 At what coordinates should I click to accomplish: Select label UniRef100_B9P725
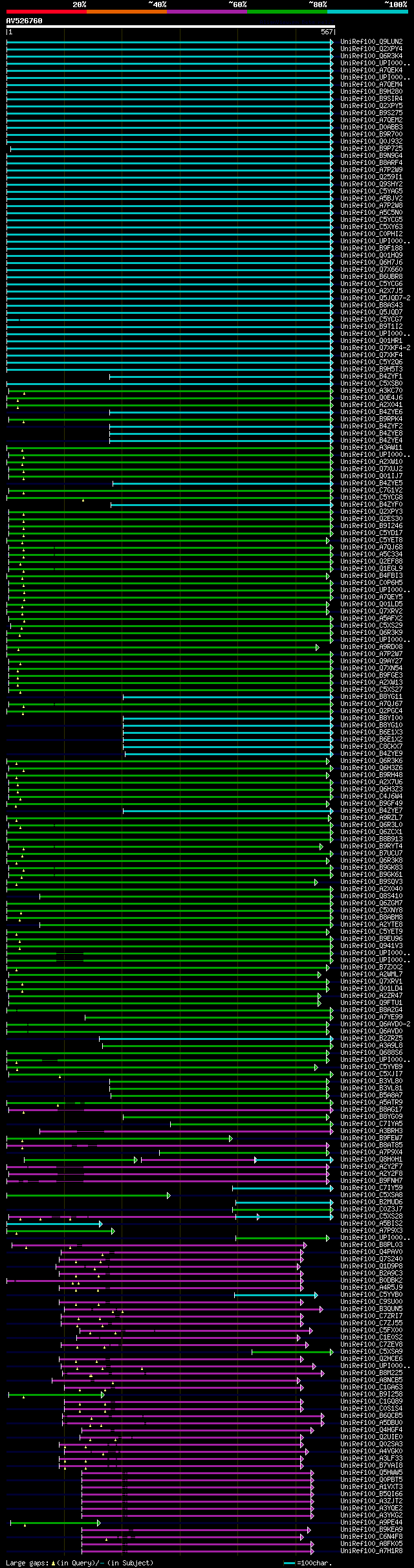371,149
